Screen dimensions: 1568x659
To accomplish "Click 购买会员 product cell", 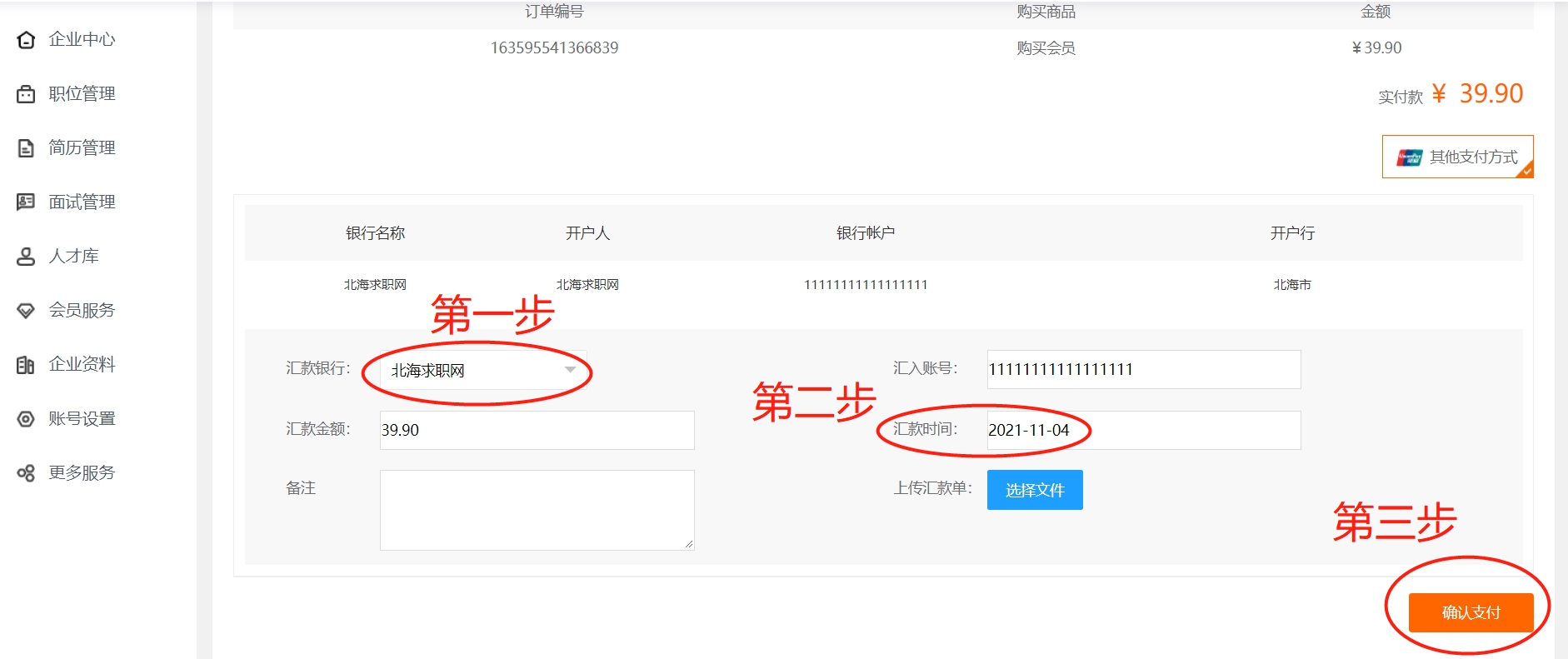I will click(1046, 48).
